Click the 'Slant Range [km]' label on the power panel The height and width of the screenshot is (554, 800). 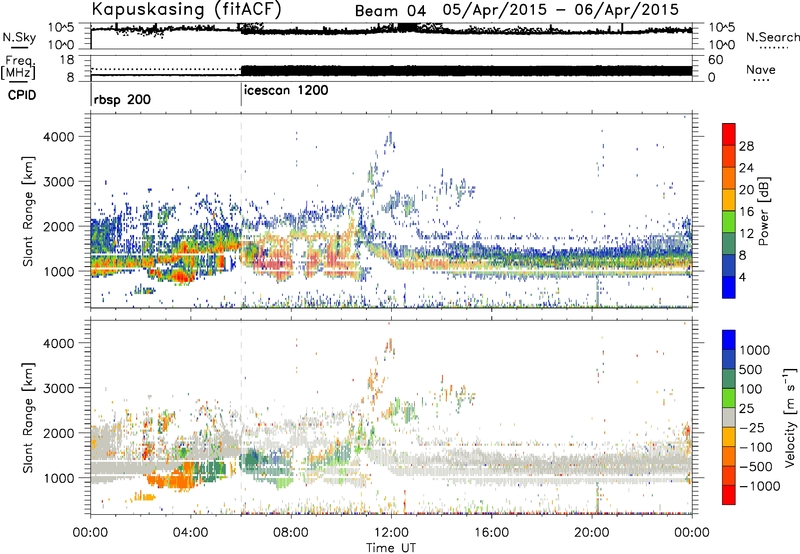tap(28, 211)
